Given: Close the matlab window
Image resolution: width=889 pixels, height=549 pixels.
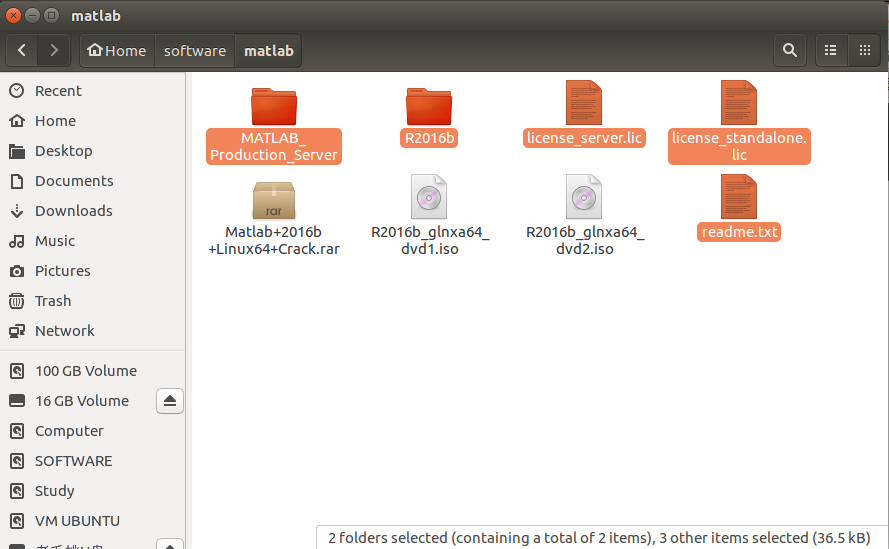Looking at the screenshot, I should pyautogui.click(x=14, y=15).
